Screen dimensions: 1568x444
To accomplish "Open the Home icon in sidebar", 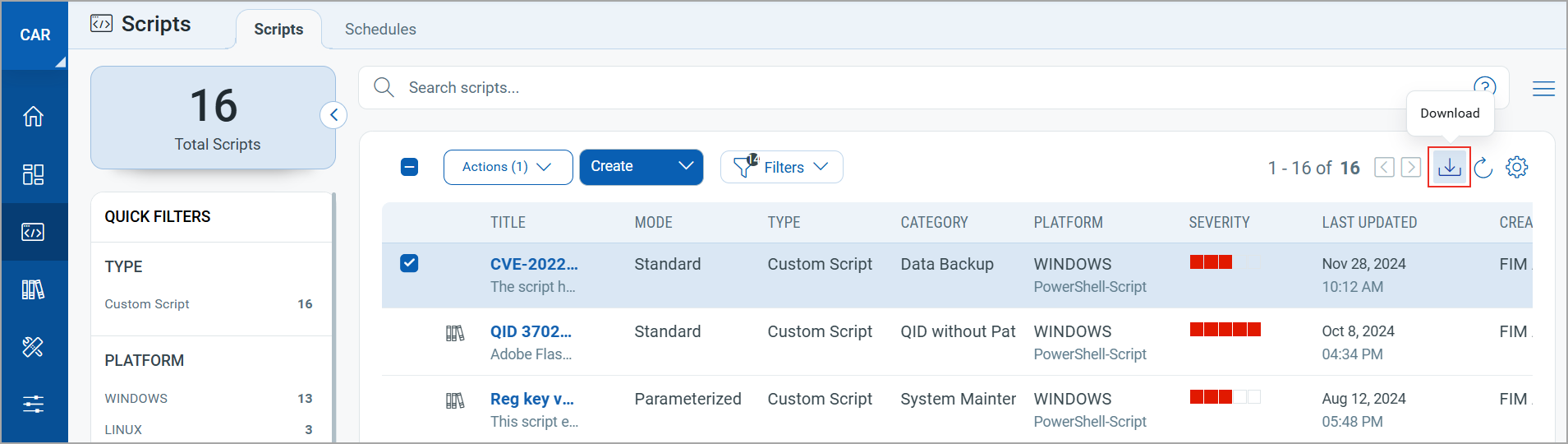I will (x=33, y=116).
